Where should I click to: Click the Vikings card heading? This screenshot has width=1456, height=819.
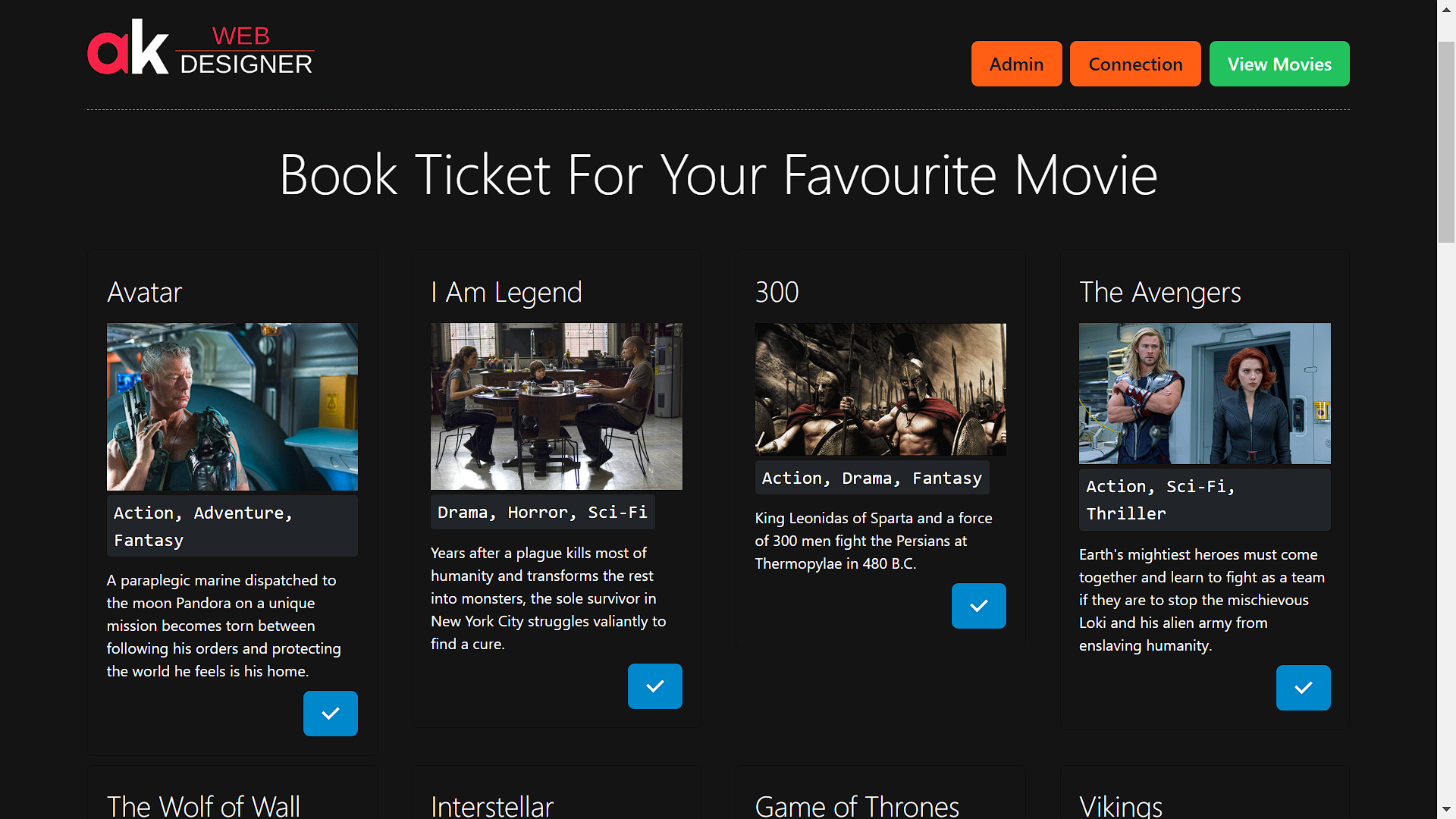tap(1120, 805)
